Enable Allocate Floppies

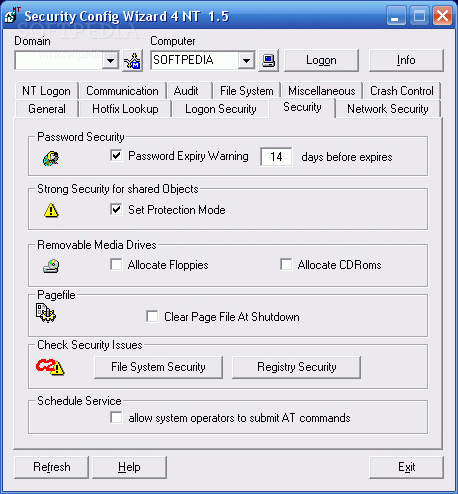(116, 265)
